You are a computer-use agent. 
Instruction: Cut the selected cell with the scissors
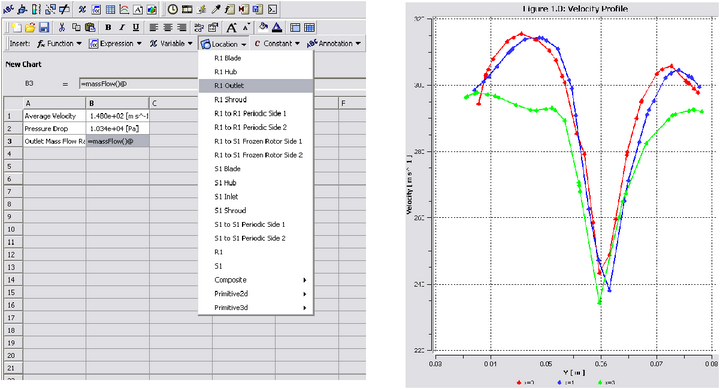tap(62, 28)
